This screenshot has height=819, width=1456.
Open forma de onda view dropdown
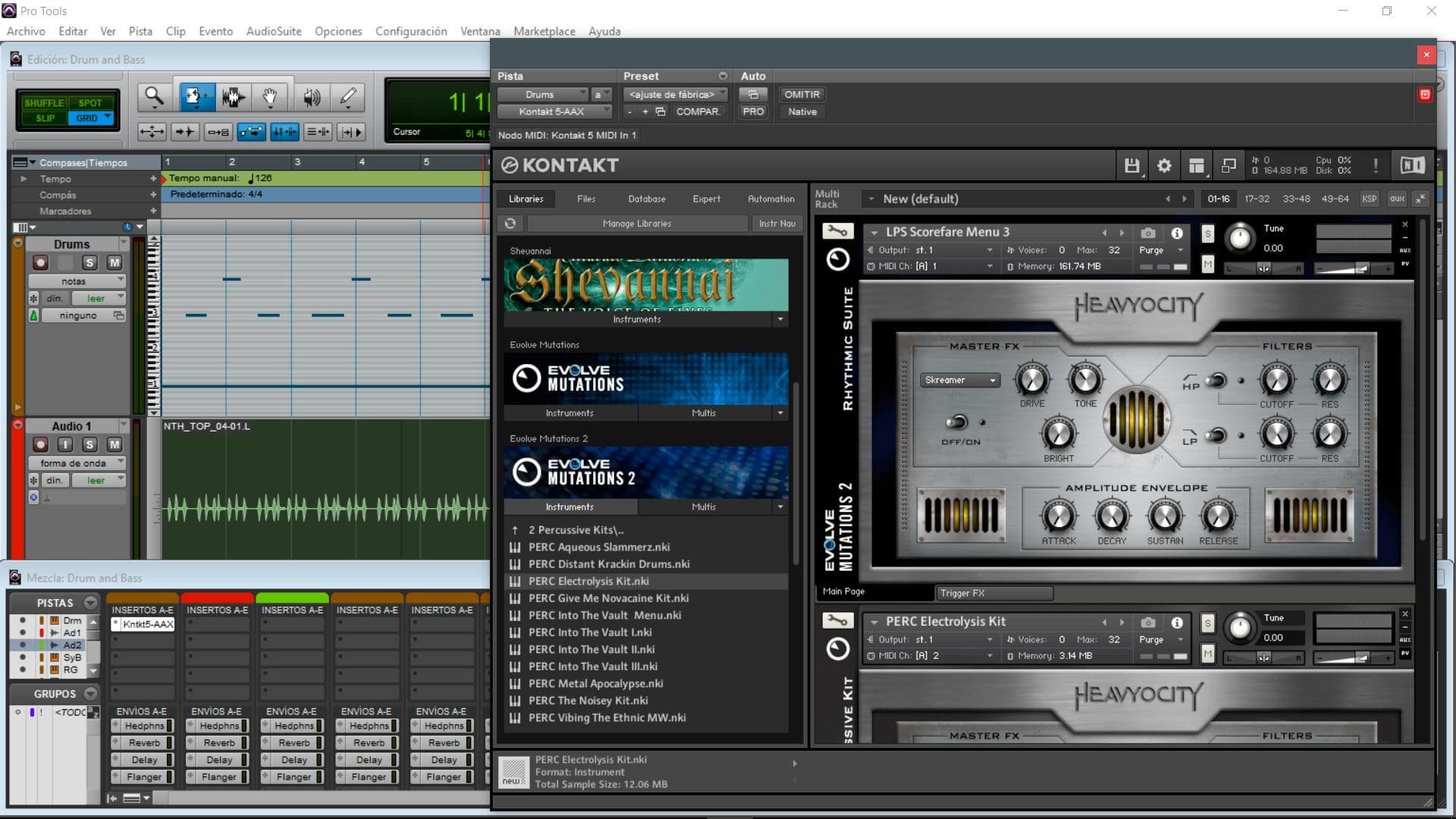click(x=77, y=463)
